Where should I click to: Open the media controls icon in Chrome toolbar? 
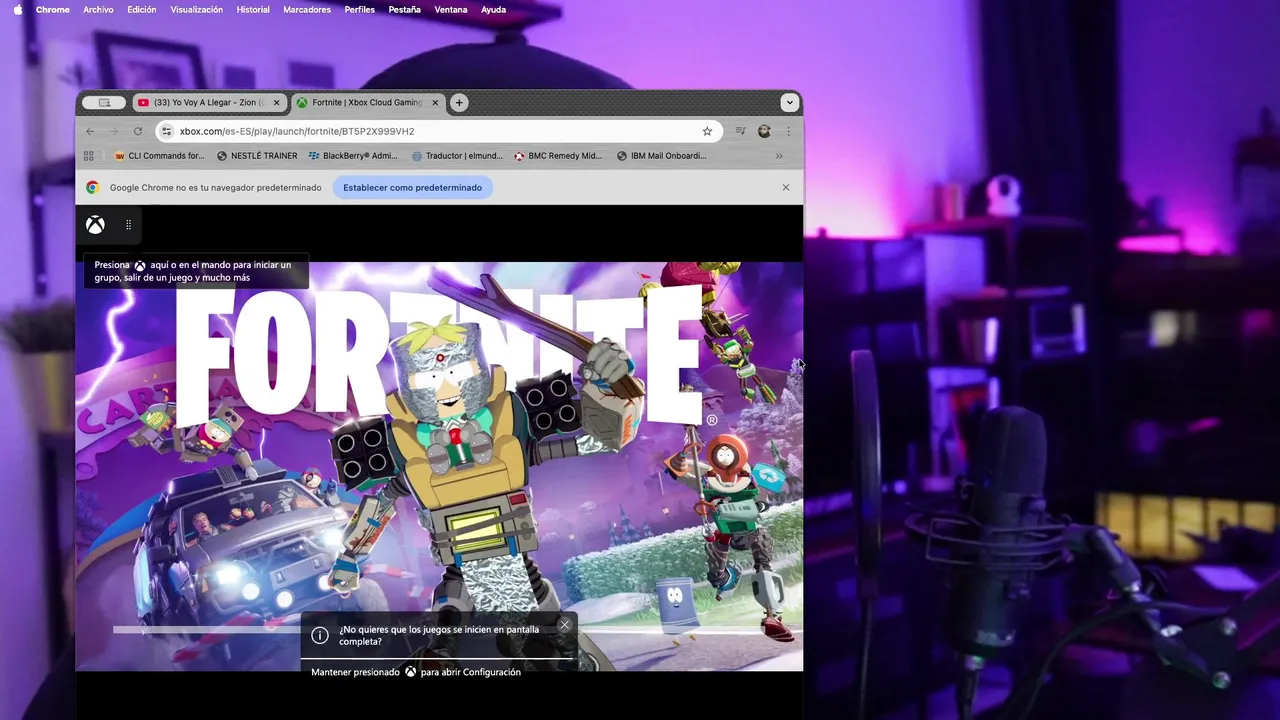tap(741, 131)
